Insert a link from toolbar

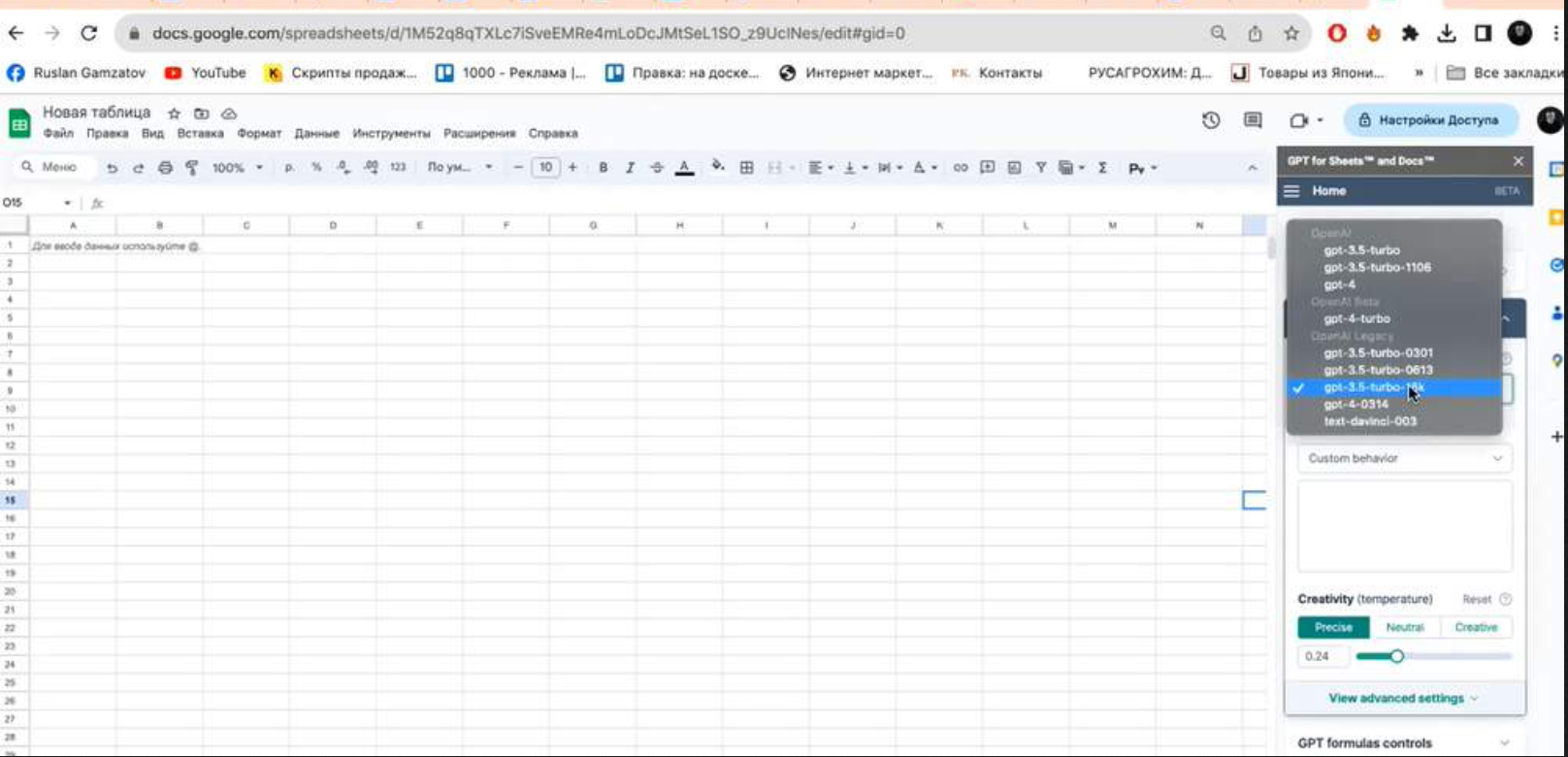click(x=960, y=168)
